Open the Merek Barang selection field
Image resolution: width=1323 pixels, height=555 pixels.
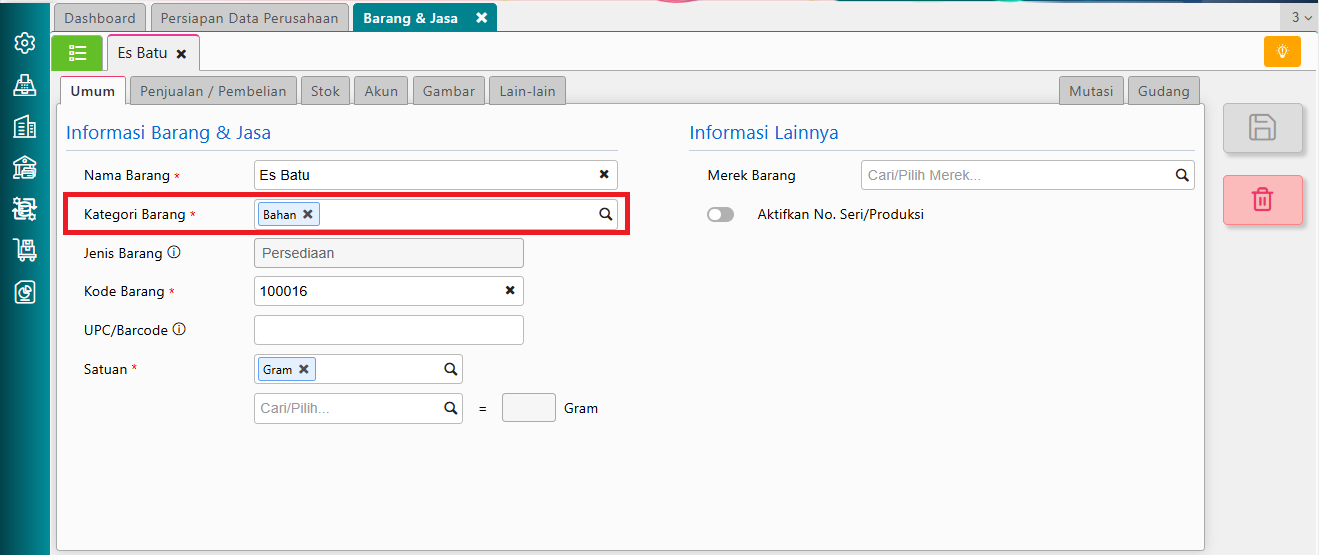point(1028,175)
